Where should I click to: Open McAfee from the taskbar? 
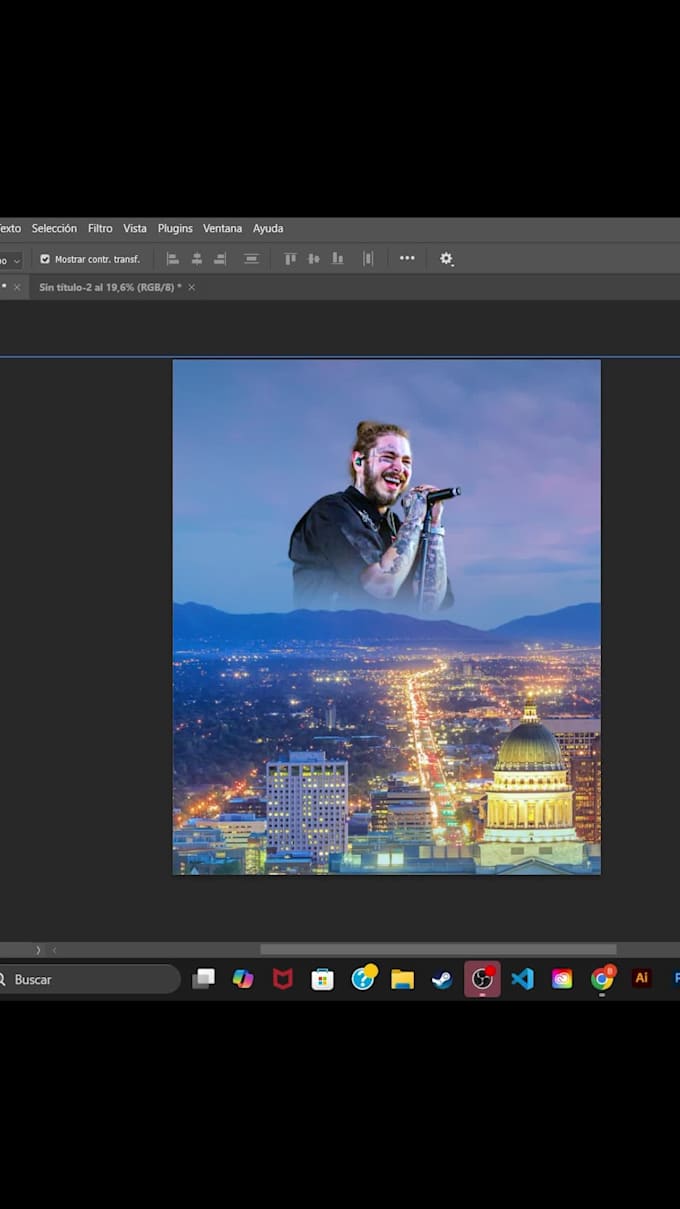283,979
